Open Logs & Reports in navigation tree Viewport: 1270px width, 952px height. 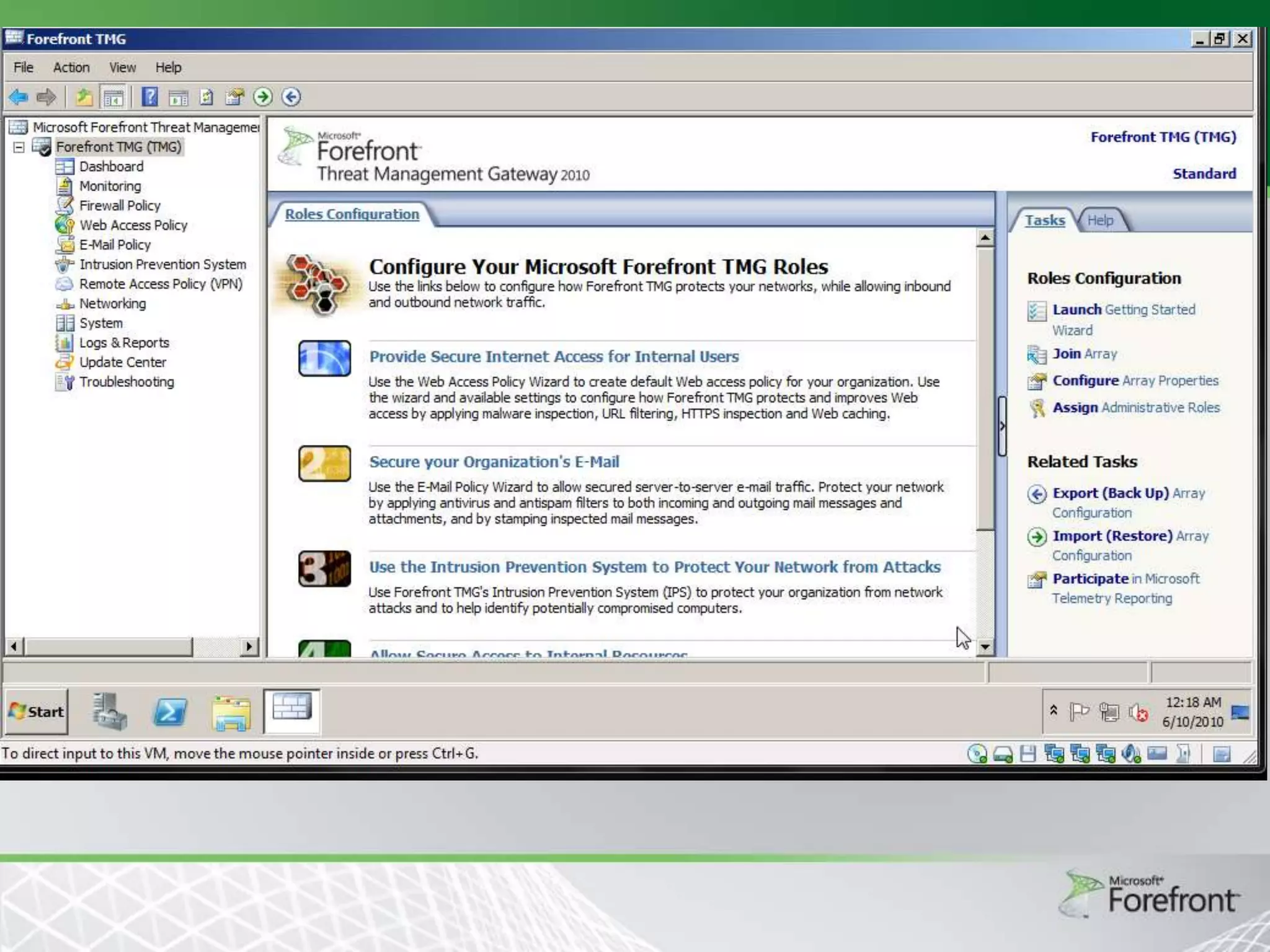123,343
